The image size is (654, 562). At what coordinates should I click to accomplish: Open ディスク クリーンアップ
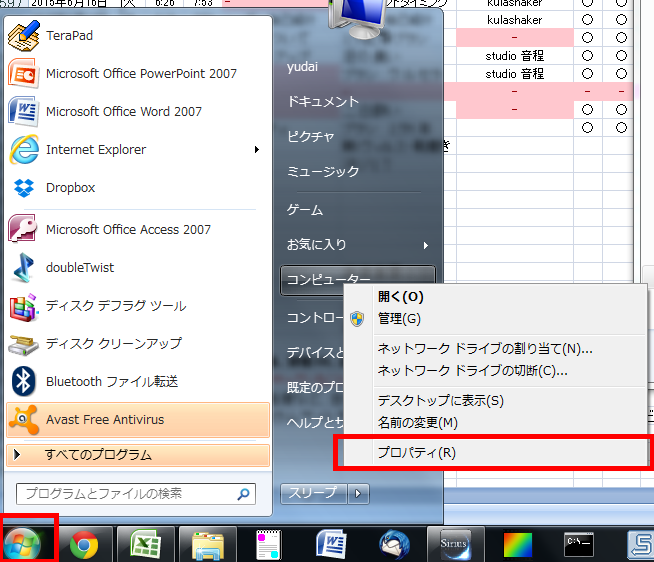138,344
